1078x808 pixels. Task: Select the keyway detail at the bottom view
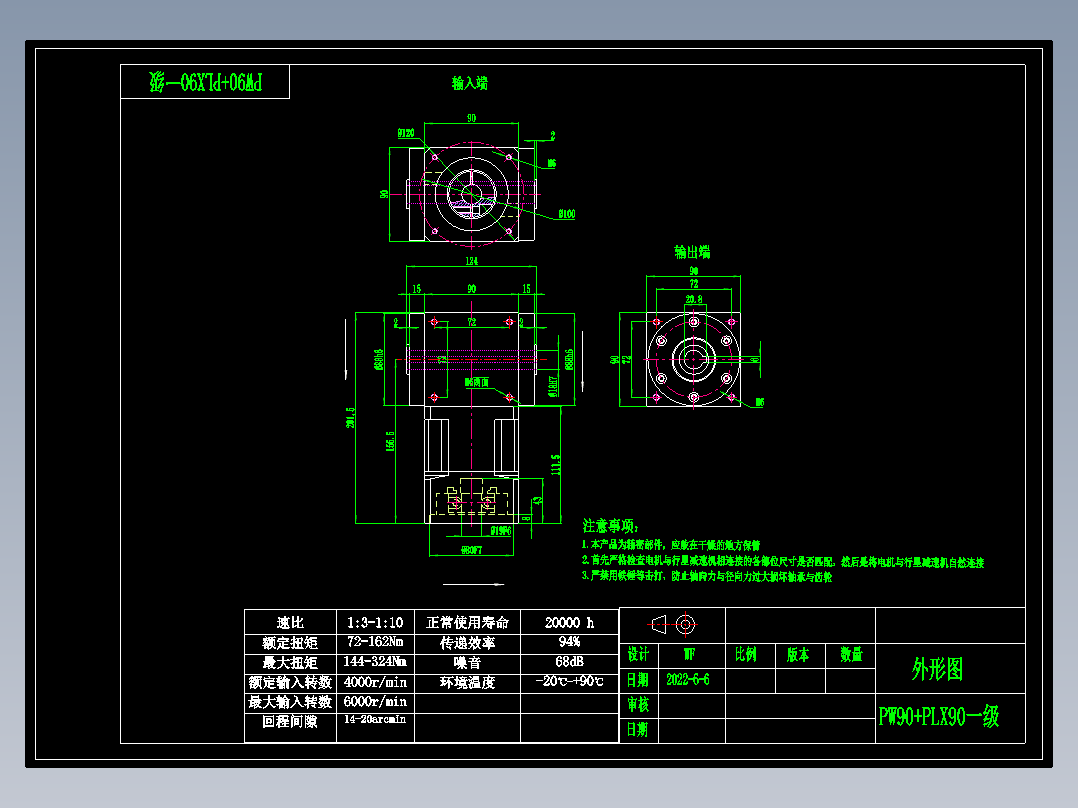tap(470, 502)
